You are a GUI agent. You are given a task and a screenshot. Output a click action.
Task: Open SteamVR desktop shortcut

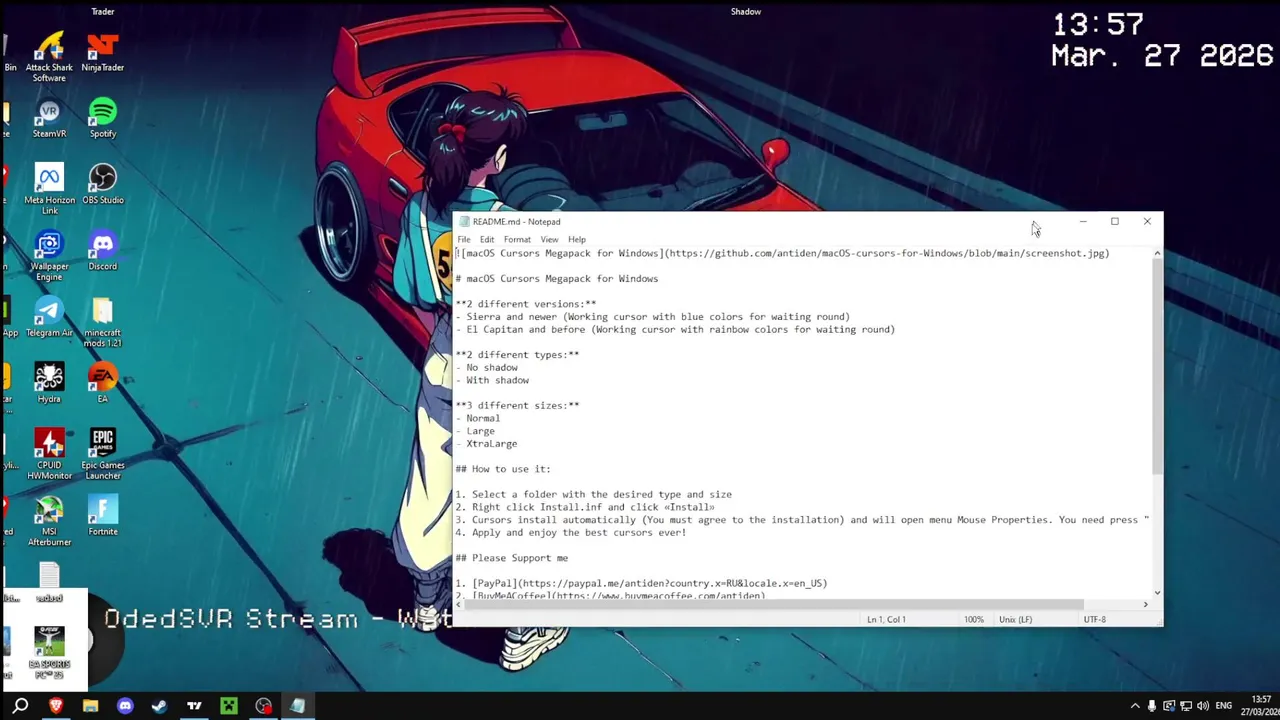coord(49,118)
